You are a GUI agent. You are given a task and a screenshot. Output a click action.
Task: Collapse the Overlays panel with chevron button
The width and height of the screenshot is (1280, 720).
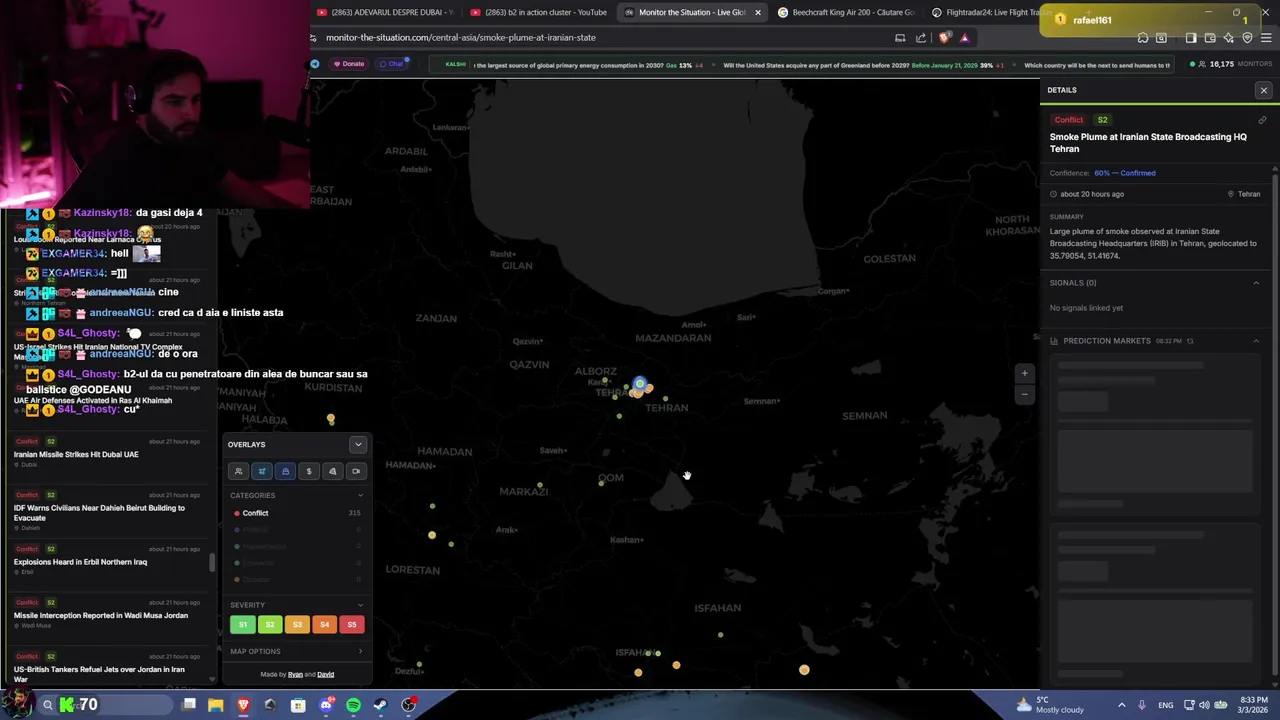tap(358, 444)
